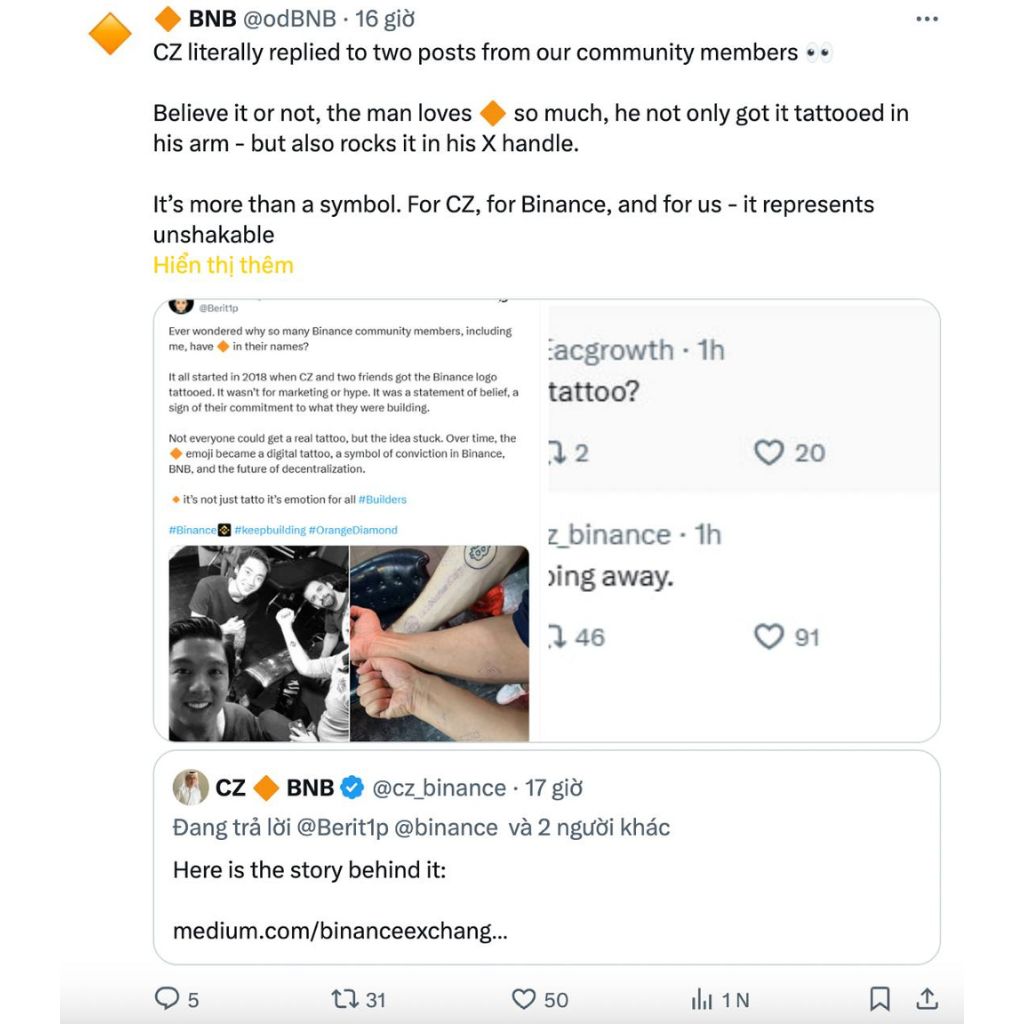The height and width of the screenshot is (1024, 1024).
Task: Click the #Builders hashtag in screenshot
Action: [x=382, y=499]
